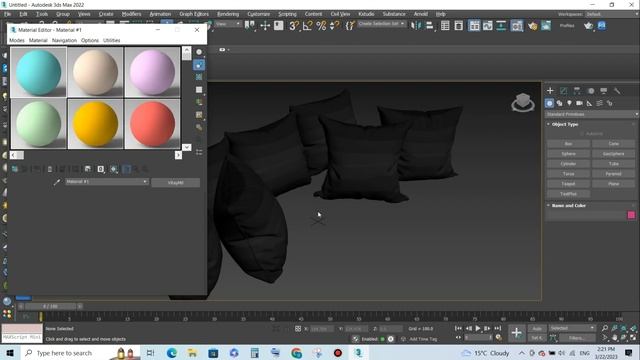The width and height of the screenshot is (640, 360).
Task: Click the Render teapot icon
Action: [588, 26]
